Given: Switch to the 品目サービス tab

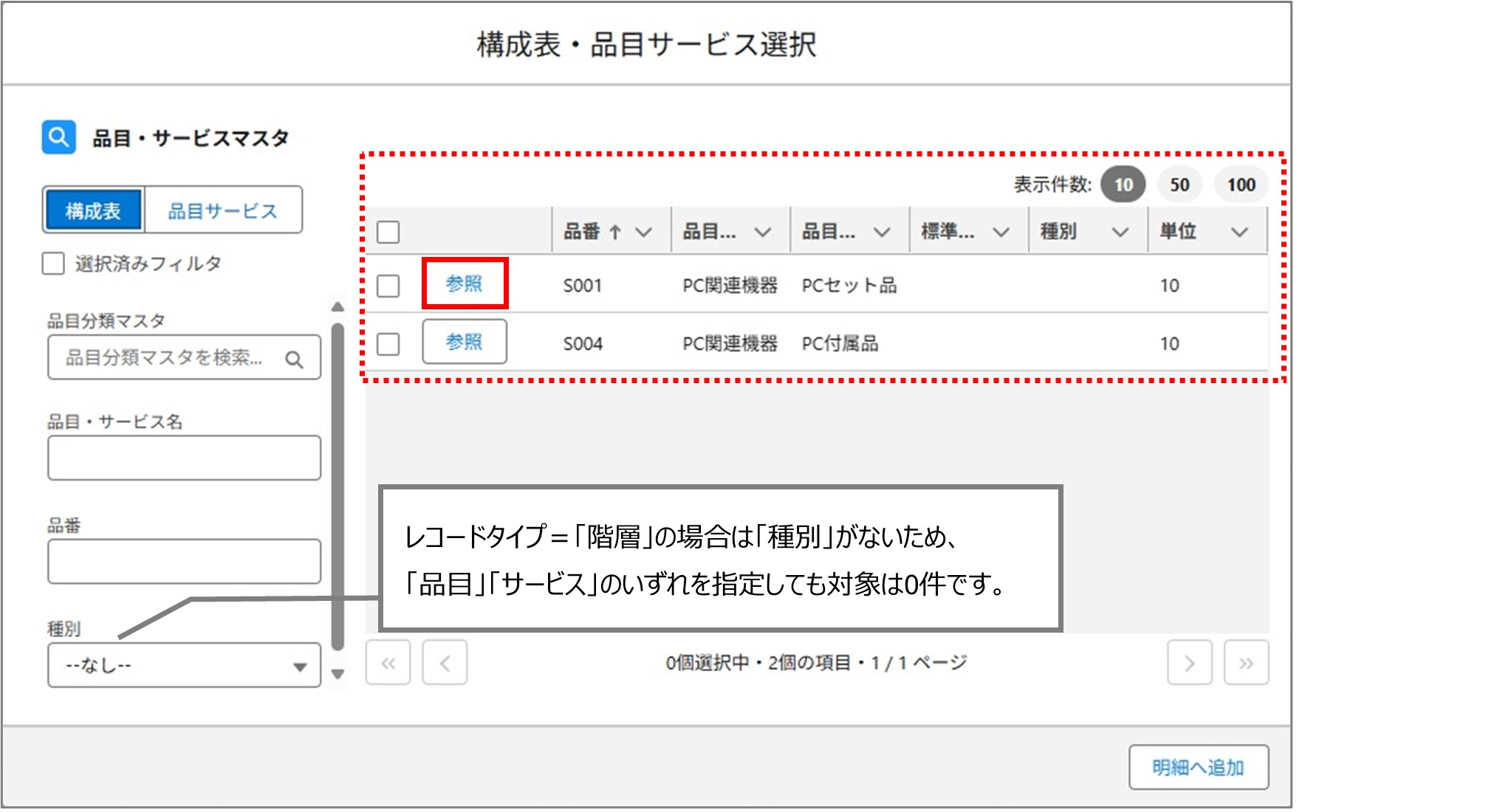Looking at the screenshot, I should click(x=224, y=210).
